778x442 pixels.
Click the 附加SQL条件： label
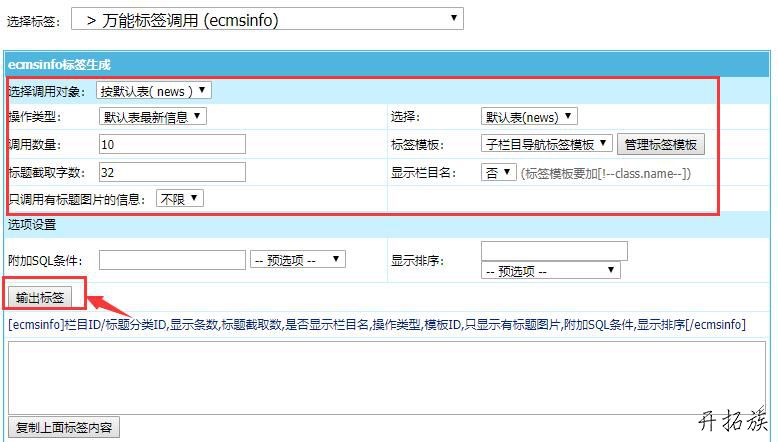45,260
